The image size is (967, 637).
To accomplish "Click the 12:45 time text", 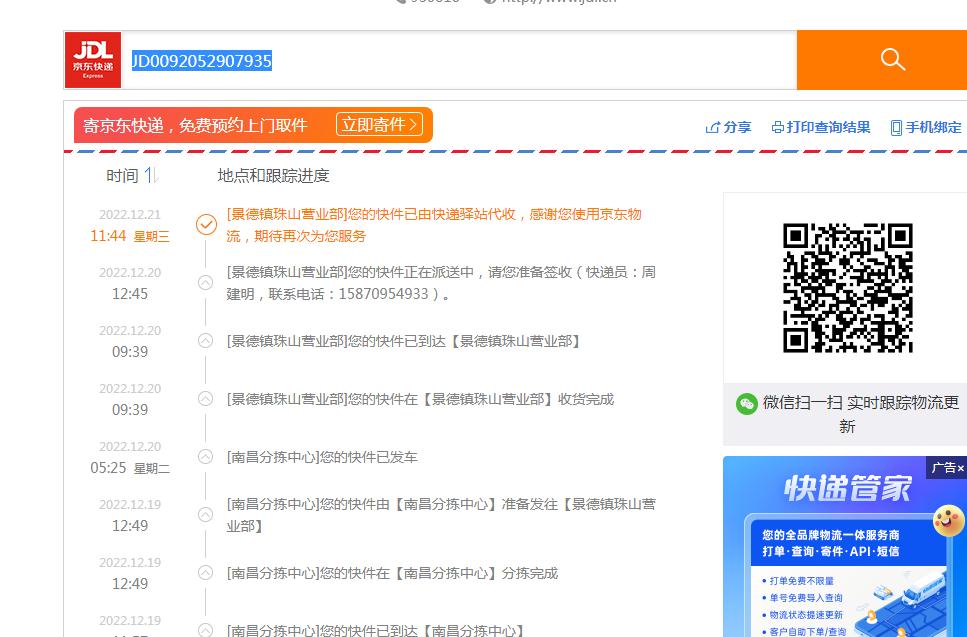I will pyautogui.click(x=130, y=294).
